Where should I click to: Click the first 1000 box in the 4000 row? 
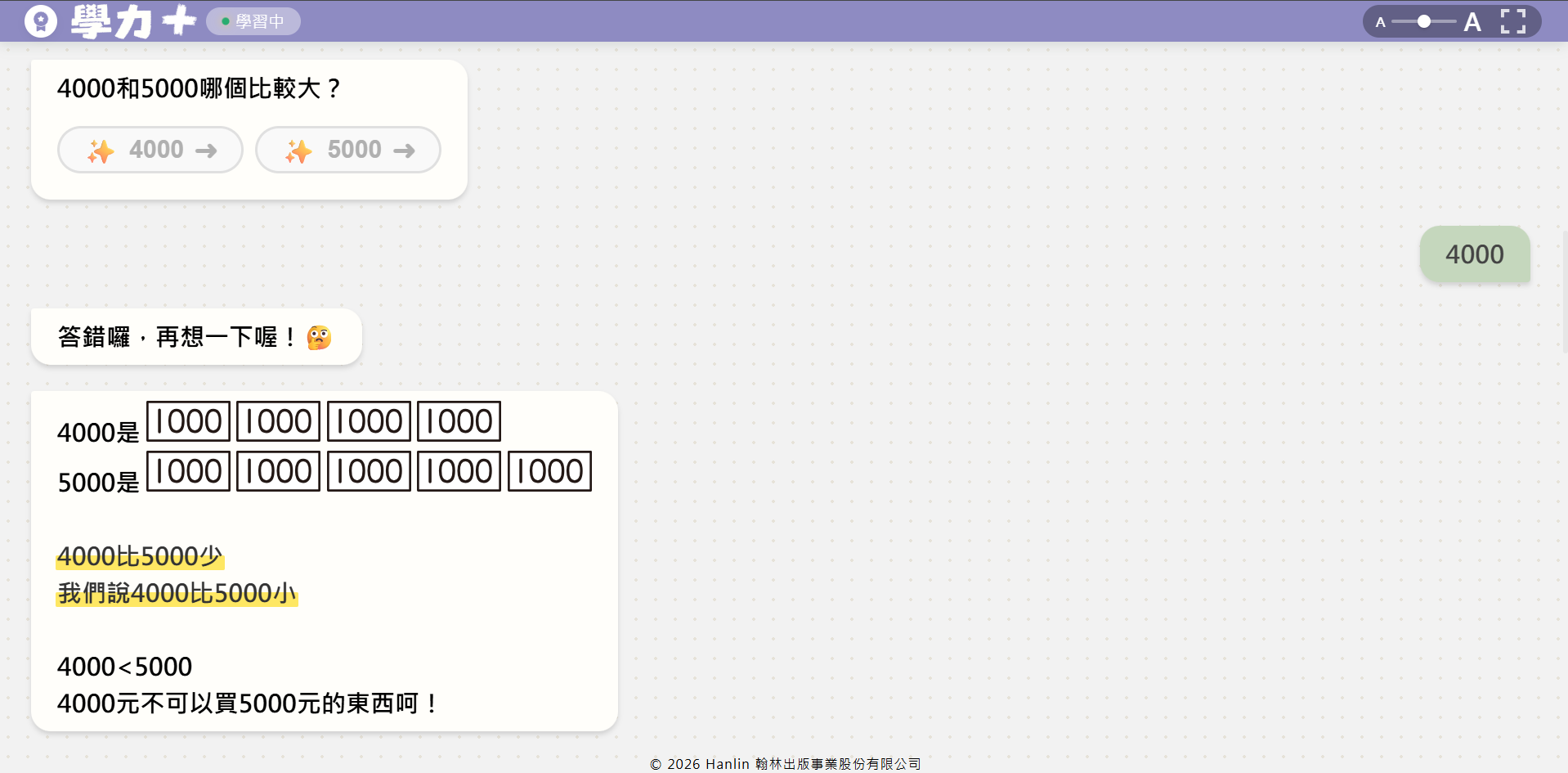pyautogui.click(x=188, y=421)
